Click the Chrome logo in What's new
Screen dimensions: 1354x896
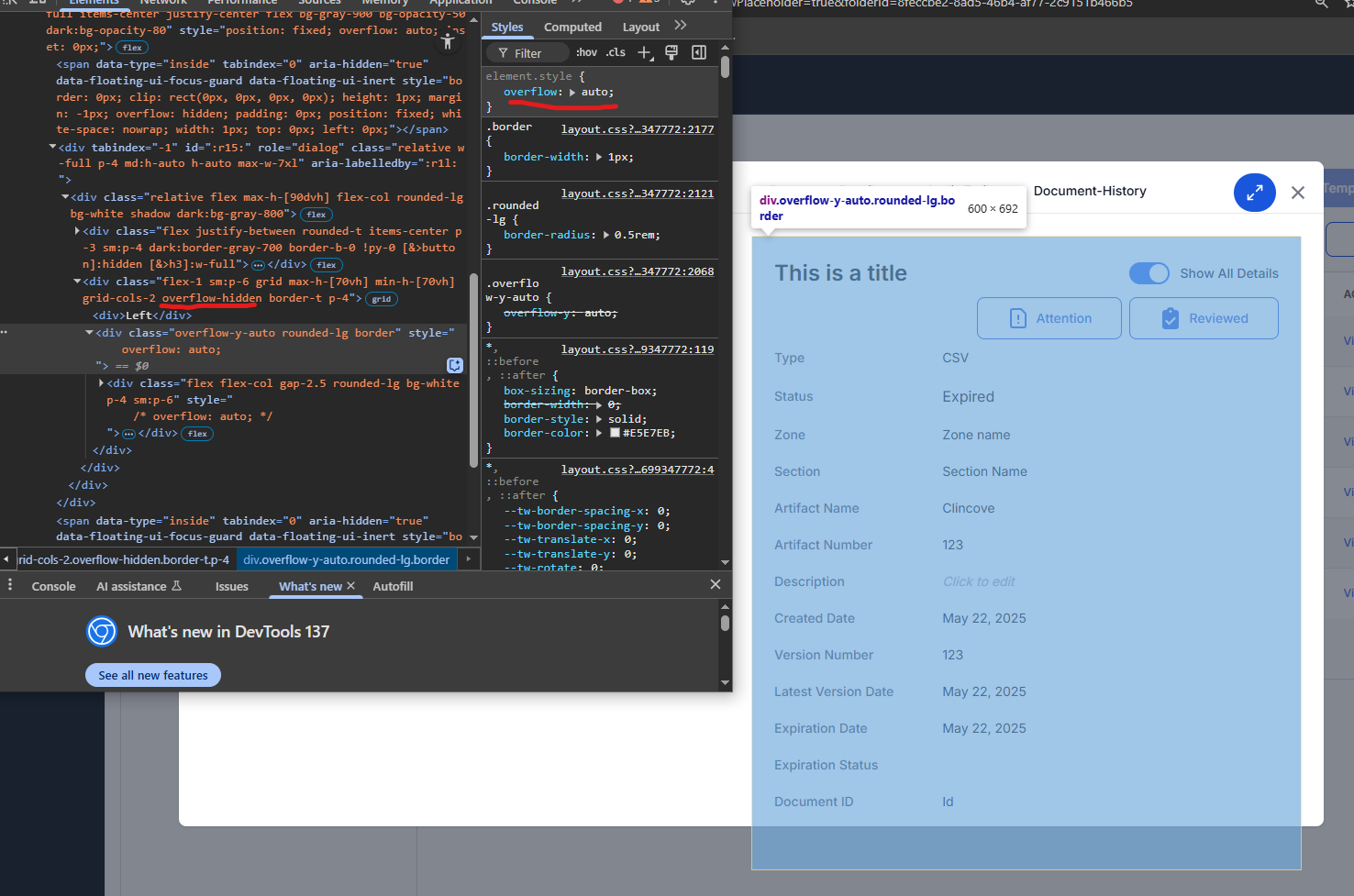pos(102,631)
